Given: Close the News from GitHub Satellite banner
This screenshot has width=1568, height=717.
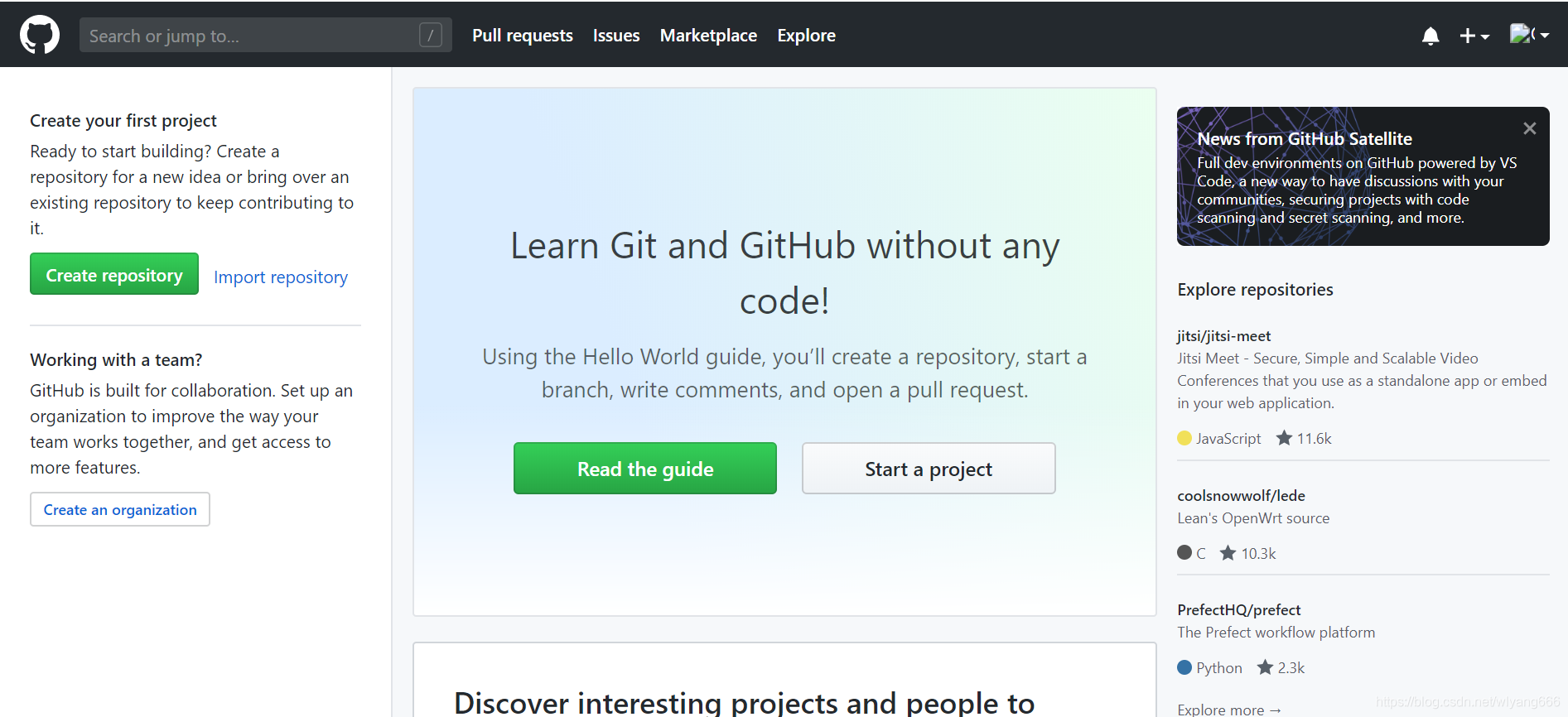Looking at the screenshot, I should click(1529, 128).
